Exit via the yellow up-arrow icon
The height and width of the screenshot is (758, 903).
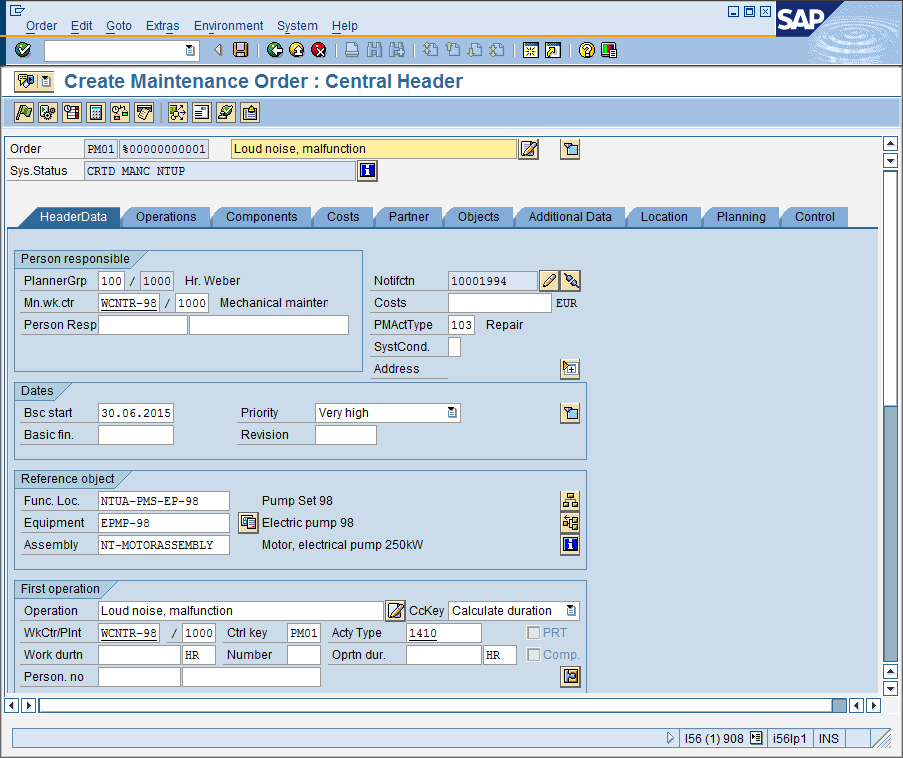point(297,50)
